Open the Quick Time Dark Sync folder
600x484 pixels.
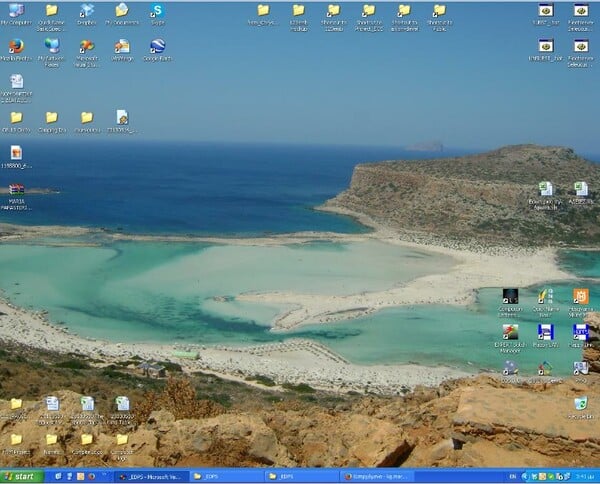[x=51, y=12]
